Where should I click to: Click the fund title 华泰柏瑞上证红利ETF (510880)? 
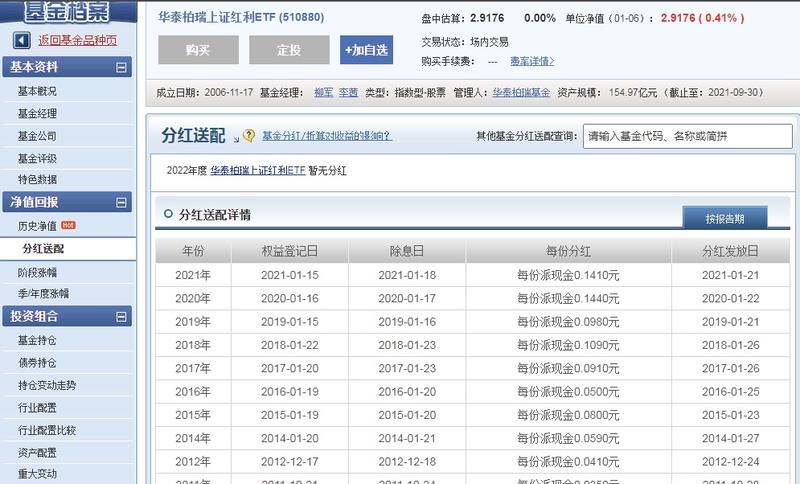click(x=241, y=17)
